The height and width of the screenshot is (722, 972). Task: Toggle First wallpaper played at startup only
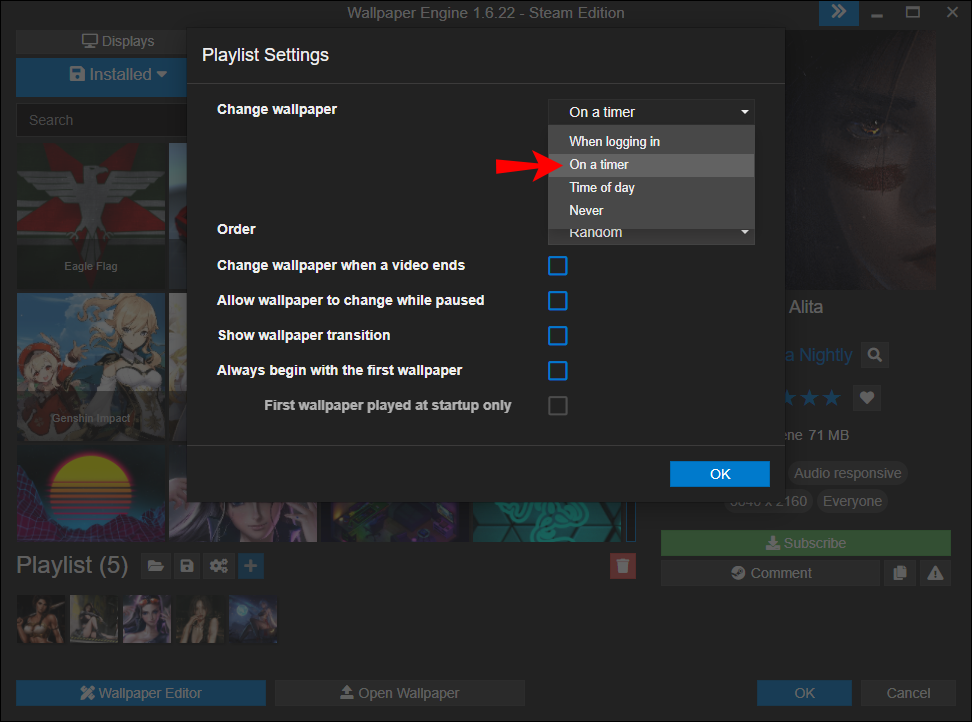click(x=557, y=406)
